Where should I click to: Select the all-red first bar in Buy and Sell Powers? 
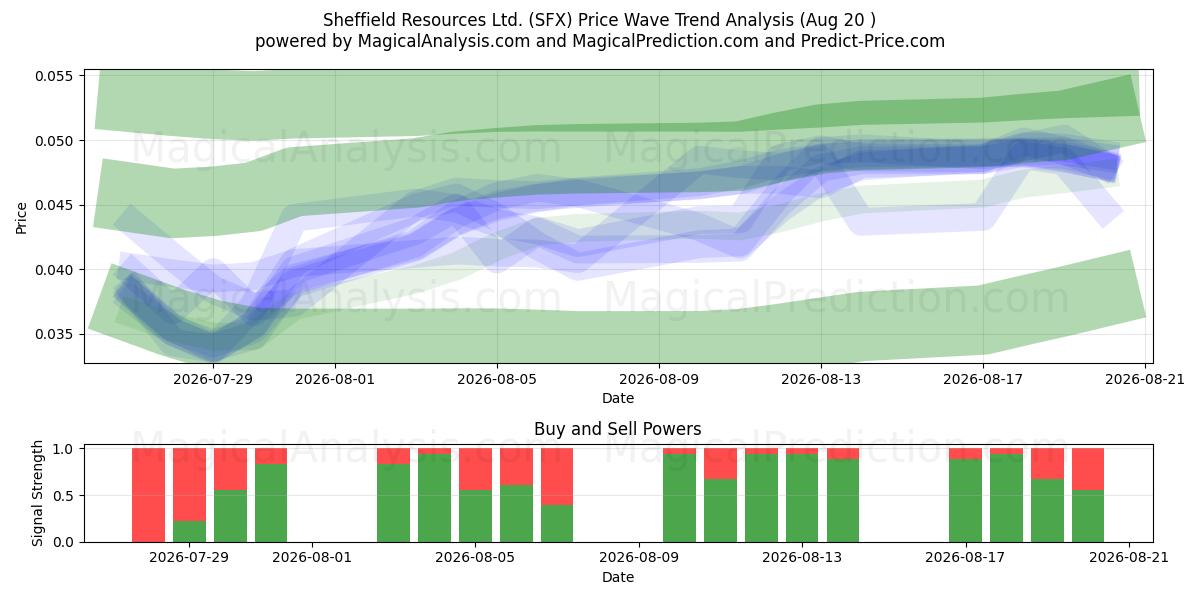click(x=149, y=495)
